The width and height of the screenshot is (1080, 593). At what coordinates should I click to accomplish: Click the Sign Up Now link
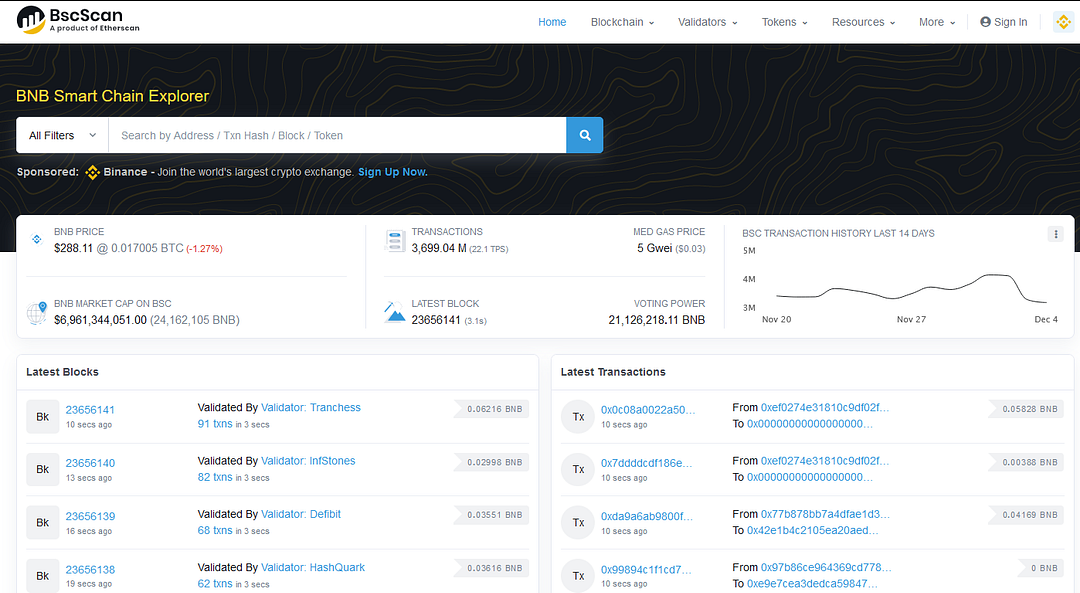point(392,171)
